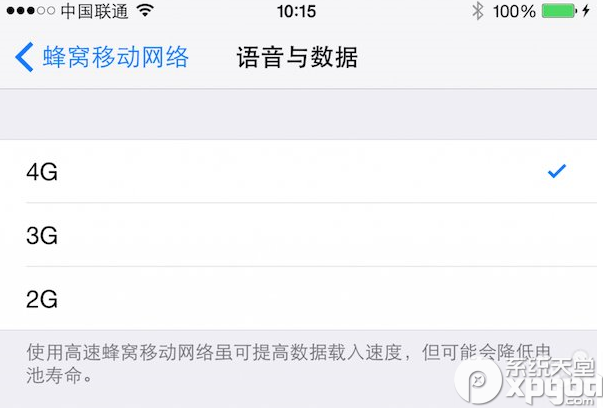Image resolution: width=603 pixels, height=408 pixels.
Task: Tap the signal strength dots
Action: 31,11
